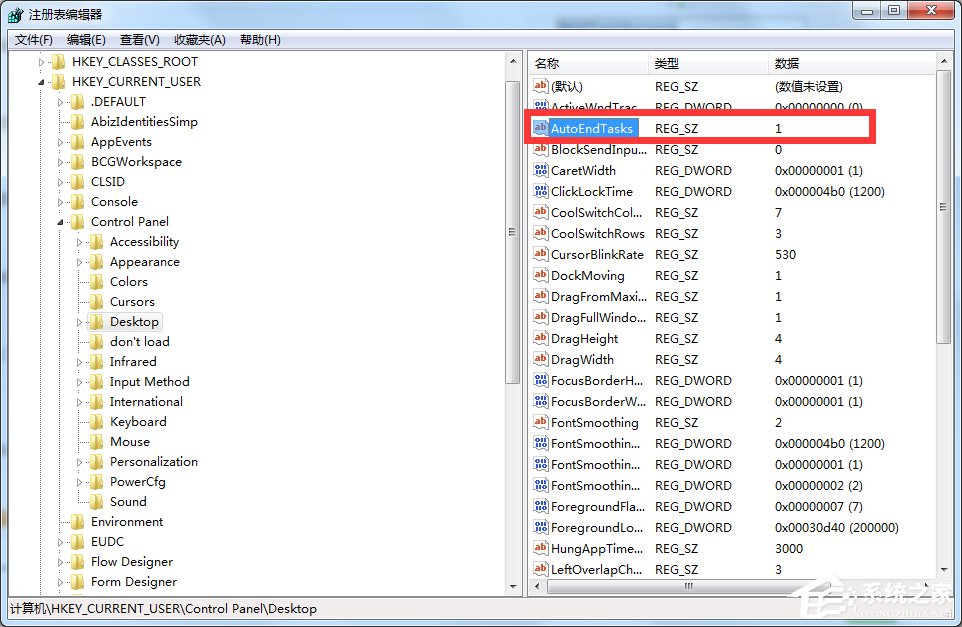Click the AutoEndTasks string value icon
This screenshot has width=962, height=627.
(541, 128)
